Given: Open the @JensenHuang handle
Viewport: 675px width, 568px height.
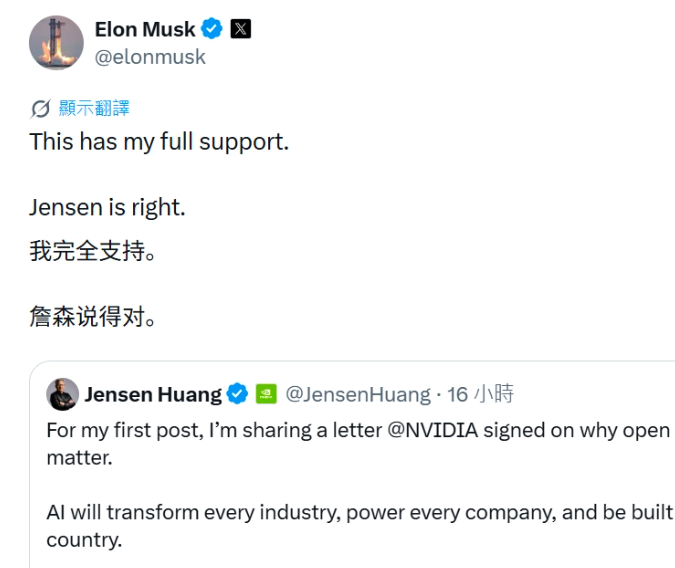Looking at the screenshot, I should (x=358, y=394).
